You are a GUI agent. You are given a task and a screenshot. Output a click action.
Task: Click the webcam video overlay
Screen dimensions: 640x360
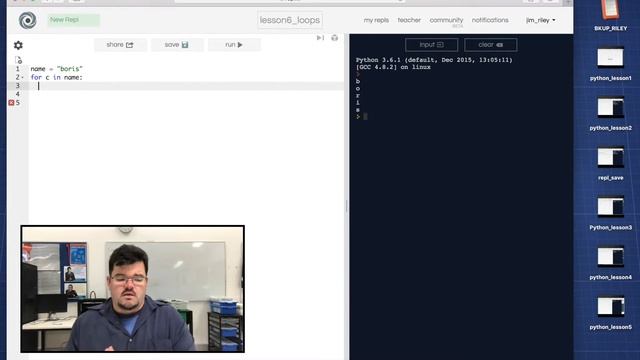tap(133, 289)
